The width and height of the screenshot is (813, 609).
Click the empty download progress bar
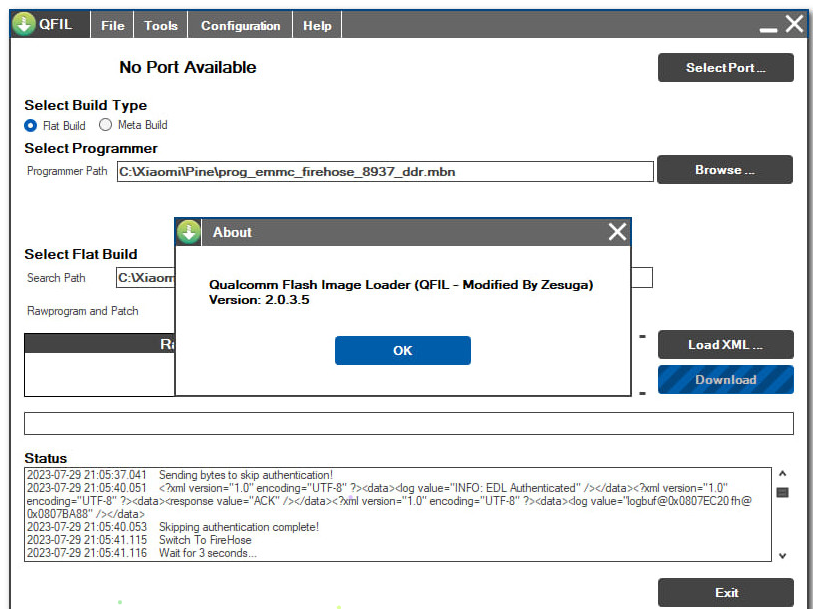click(408, 423)
